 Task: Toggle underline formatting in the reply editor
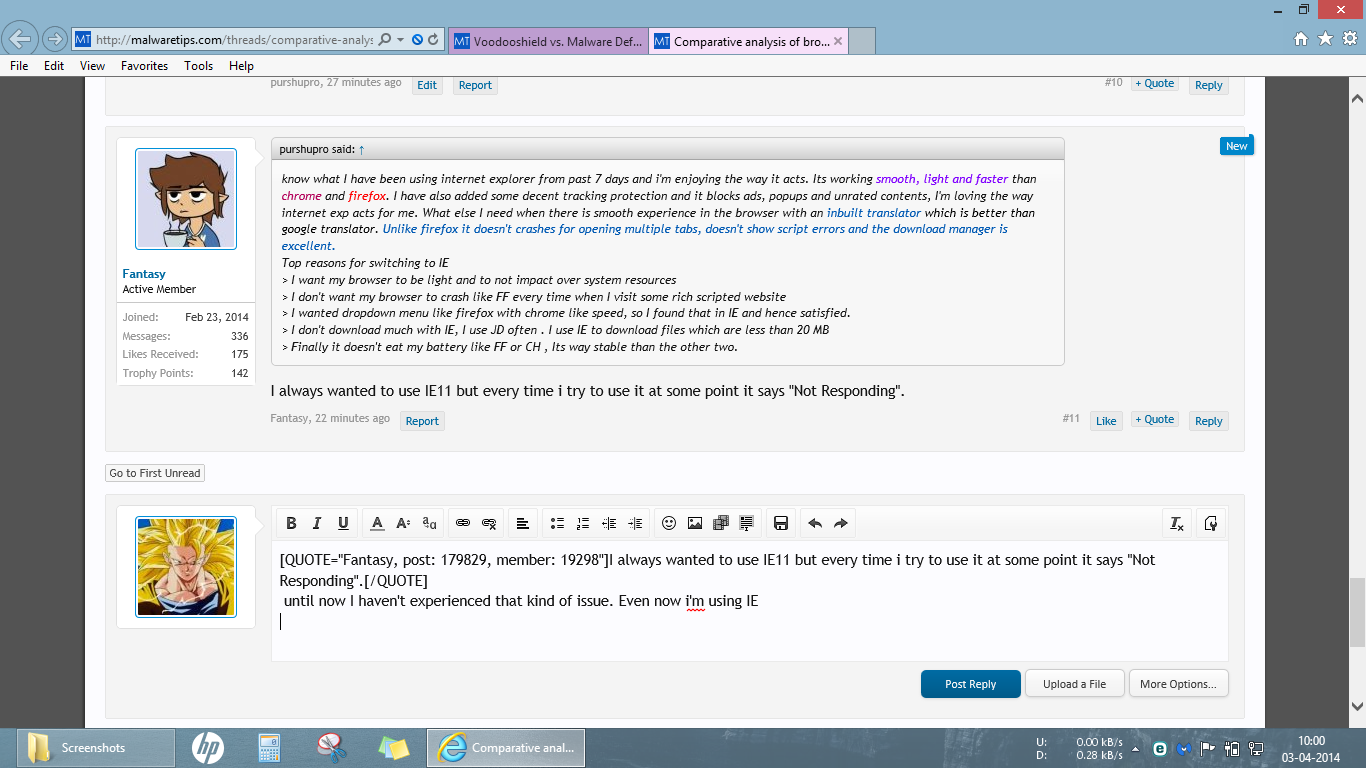[343, 523]
